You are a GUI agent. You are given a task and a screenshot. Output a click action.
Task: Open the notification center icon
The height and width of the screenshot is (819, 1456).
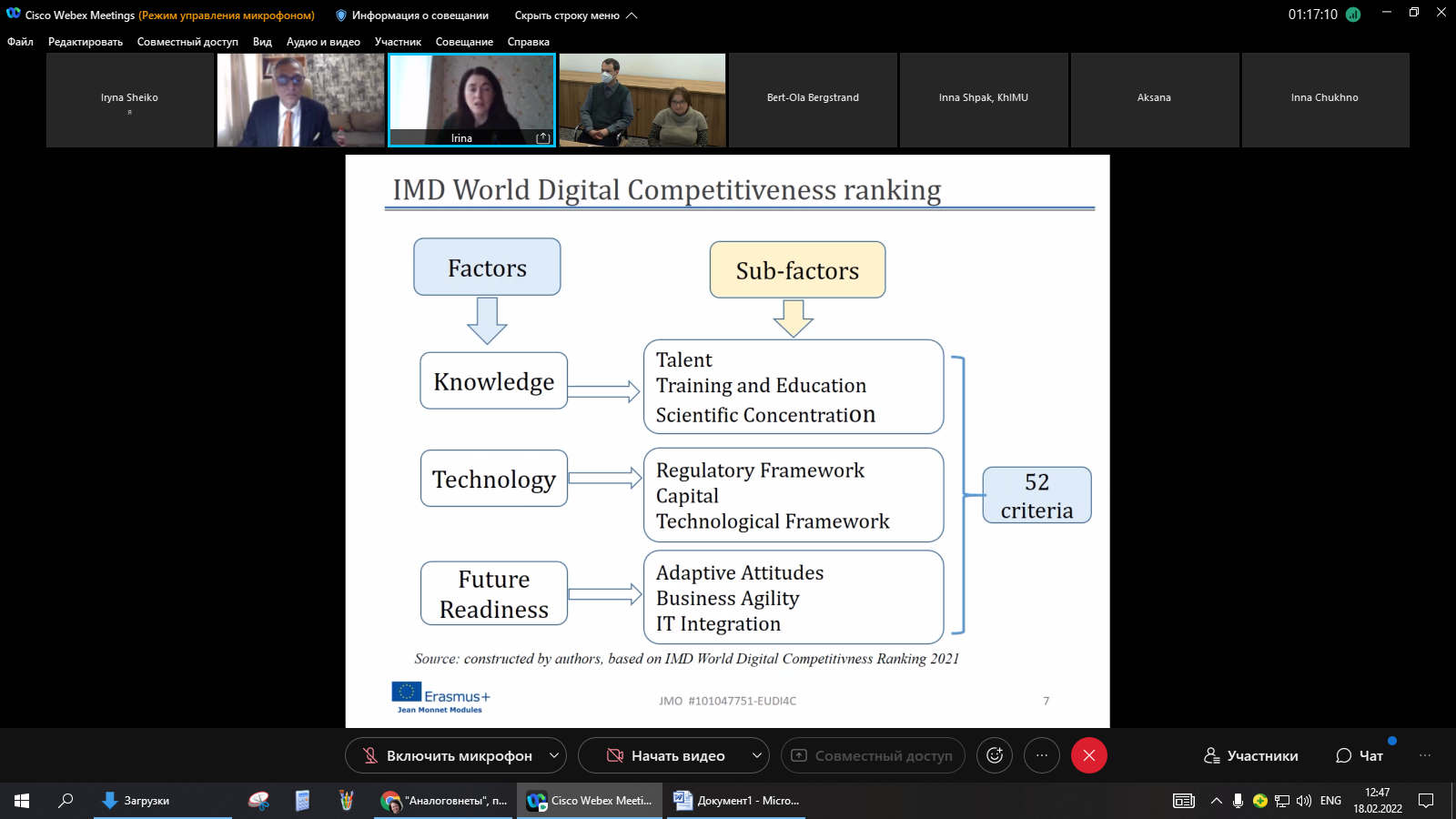pos(1426,801)
